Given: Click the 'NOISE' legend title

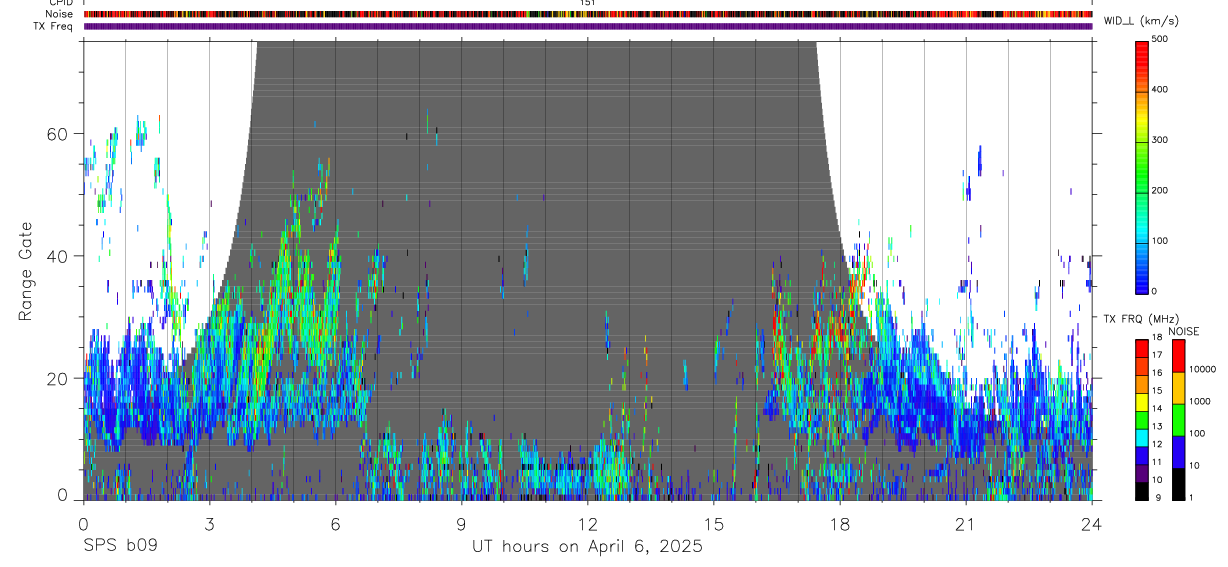Looking at the screenshot, I should (1183, 331).
